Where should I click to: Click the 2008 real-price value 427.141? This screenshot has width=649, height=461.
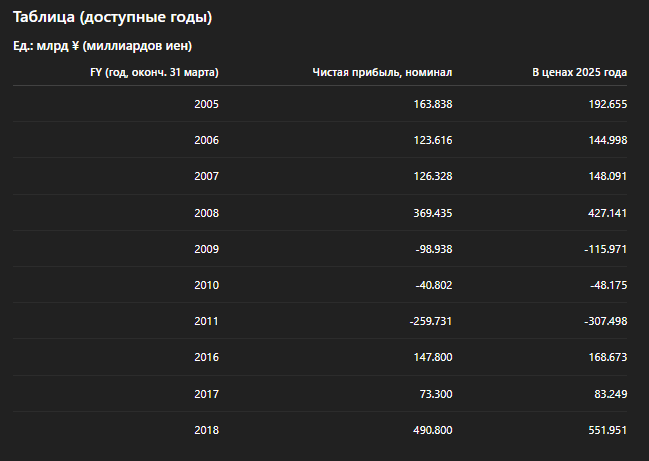pos(607,213)
